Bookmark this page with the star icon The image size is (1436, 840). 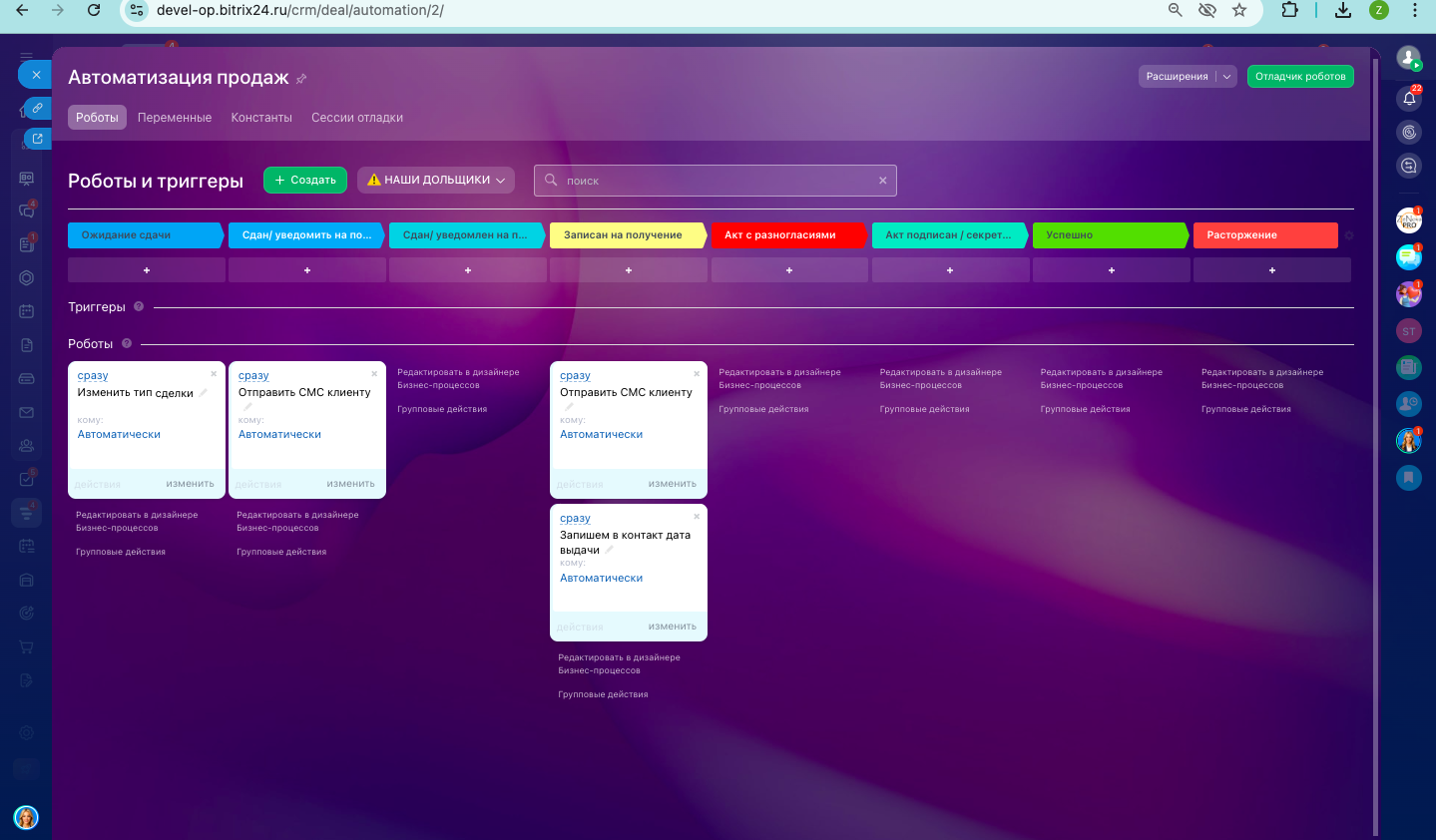1239,10
